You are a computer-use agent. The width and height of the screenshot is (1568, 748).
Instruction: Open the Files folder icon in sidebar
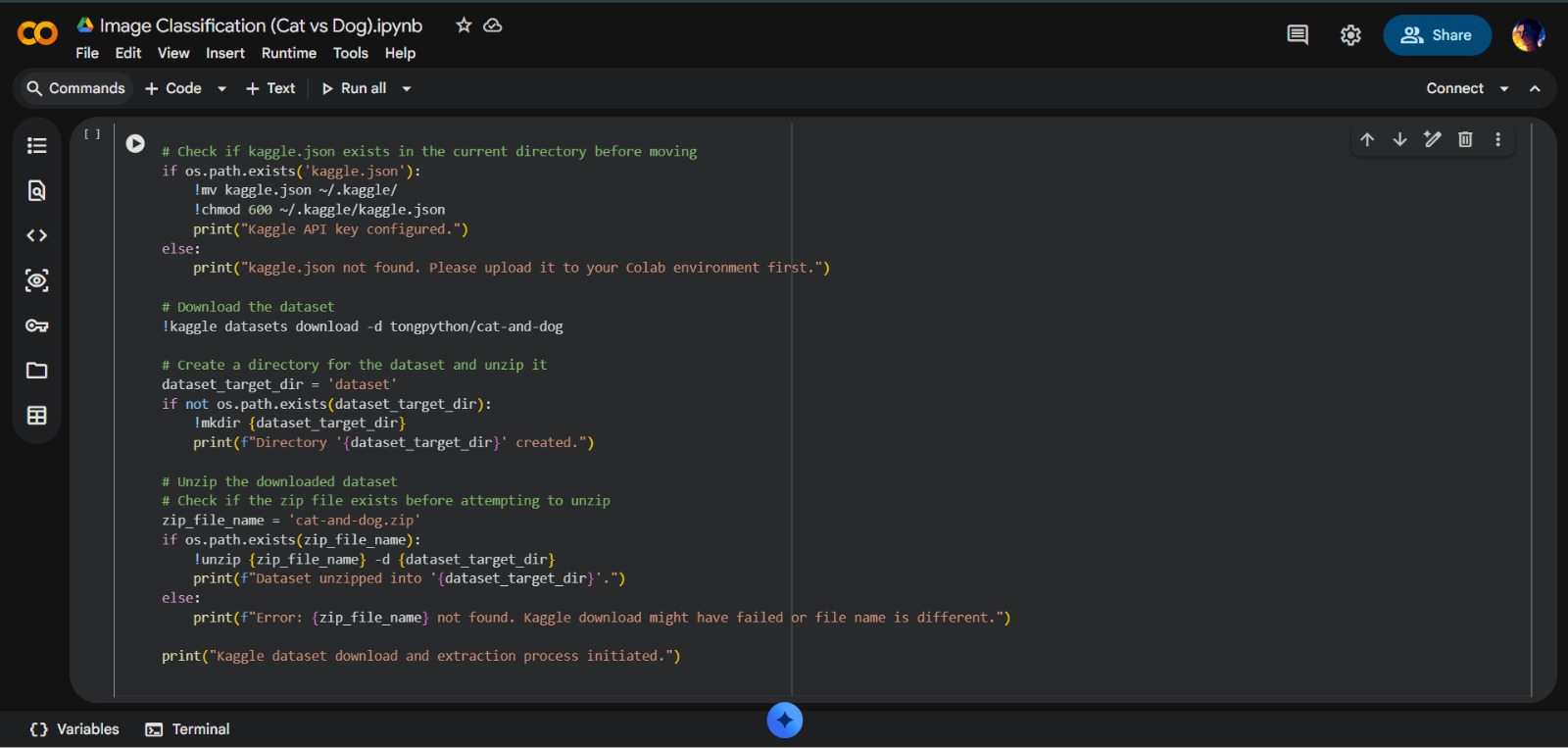coord(37,371)
